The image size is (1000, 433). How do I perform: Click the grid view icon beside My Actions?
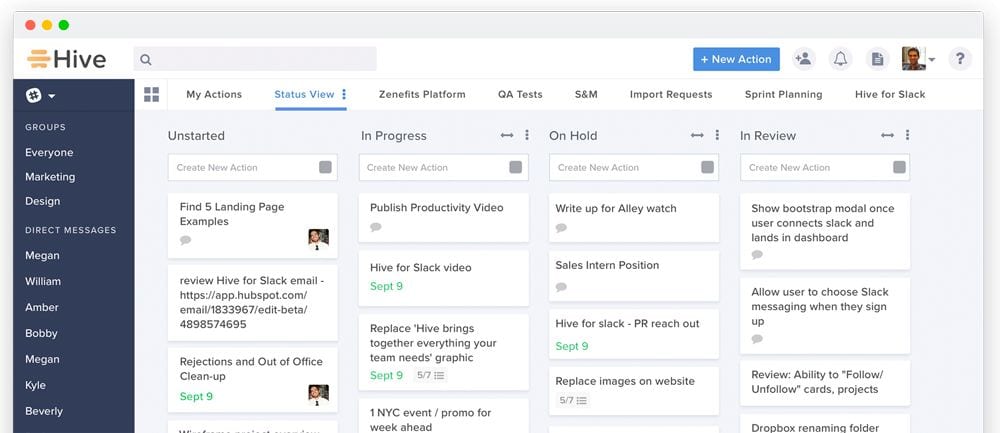click(x=152, y=94)
